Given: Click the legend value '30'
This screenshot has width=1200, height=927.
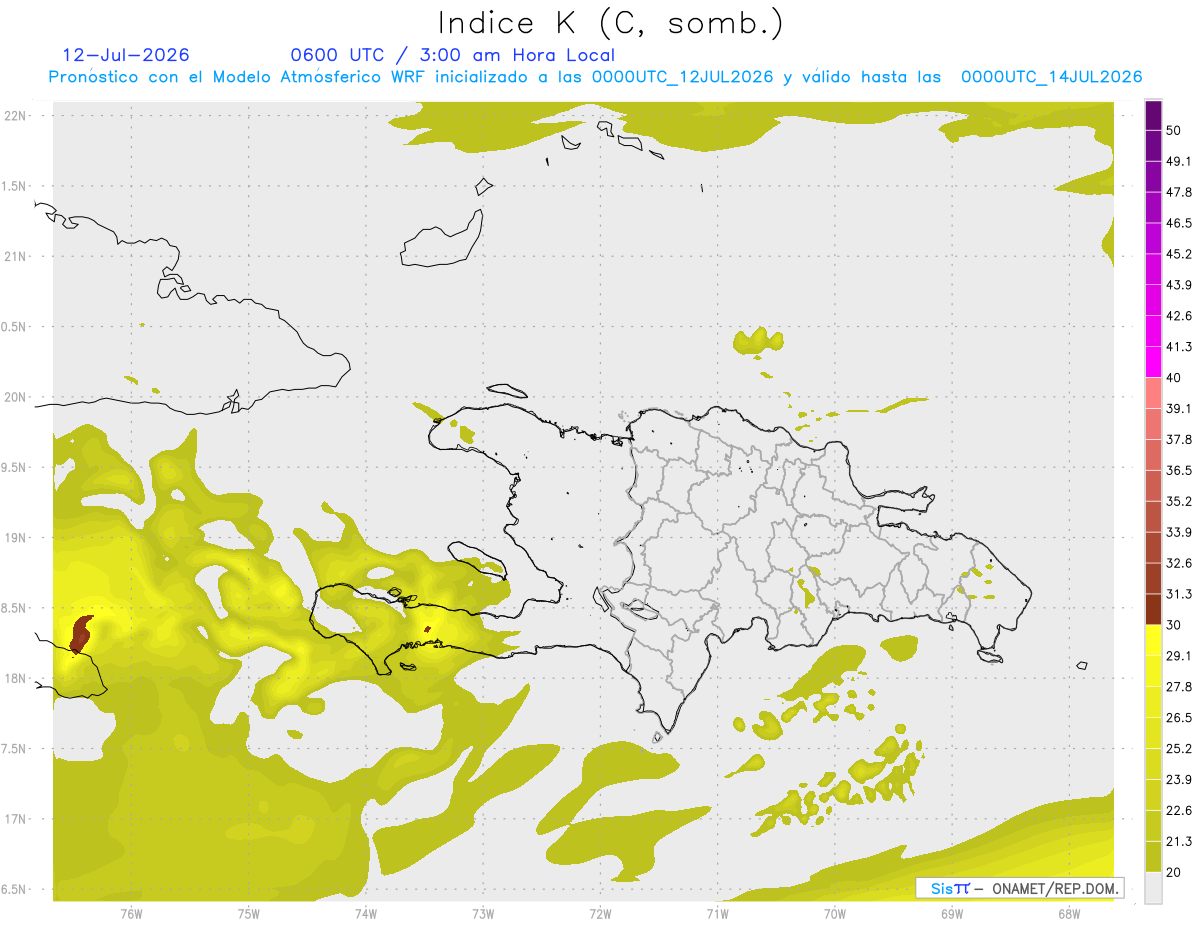Looking at the screenshot, I should [1174, 625].
